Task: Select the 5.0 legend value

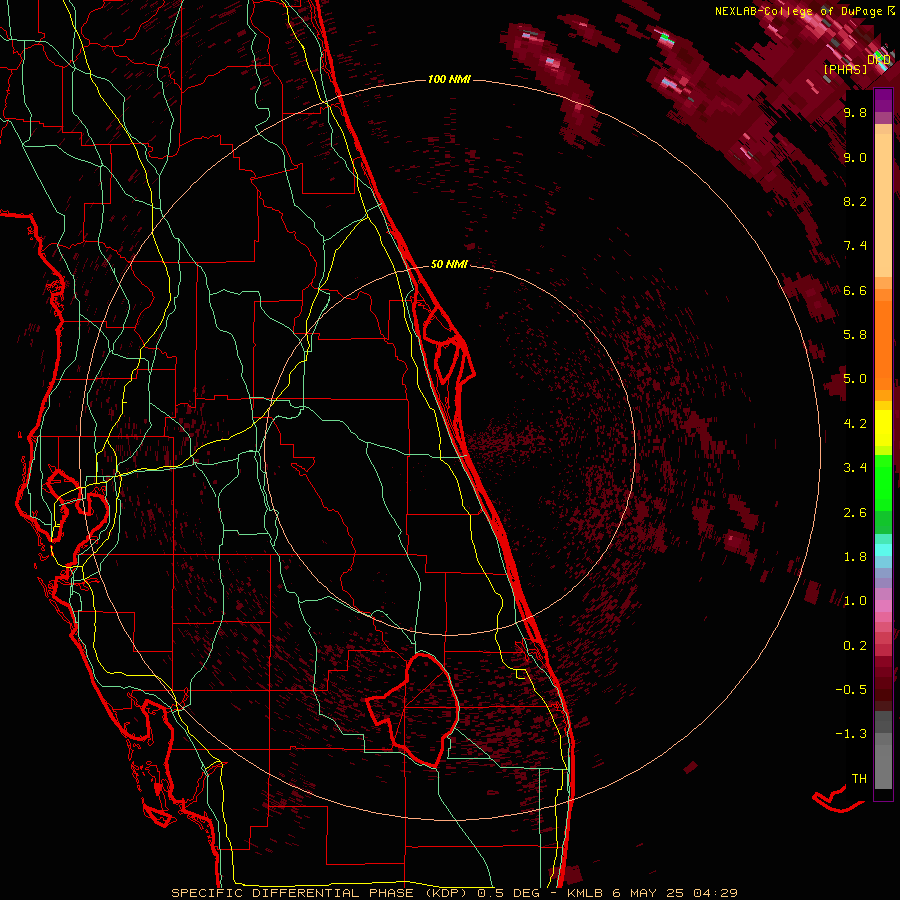Action: tap(855, 379)
